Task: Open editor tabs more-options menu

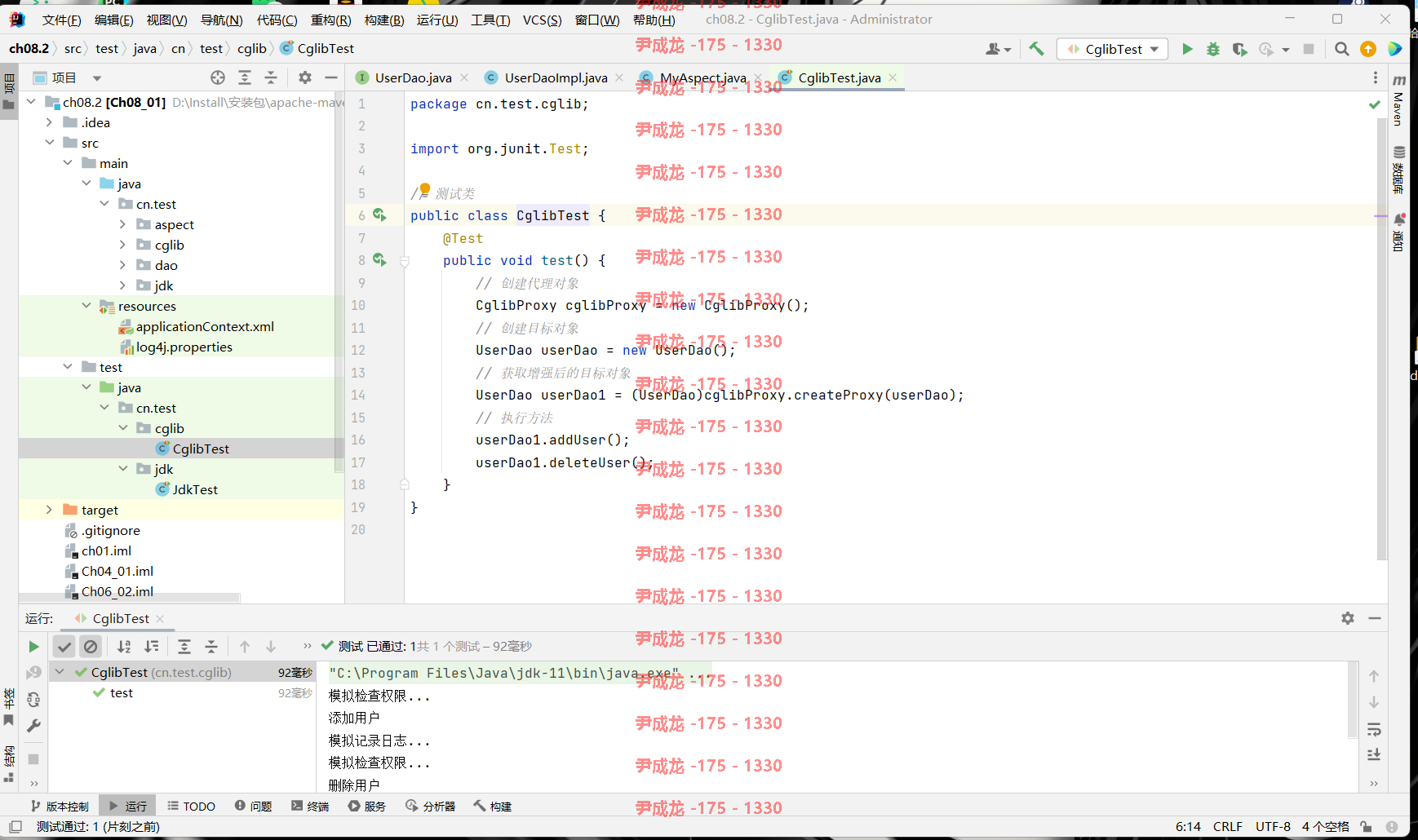Action: coord(1376,77)
